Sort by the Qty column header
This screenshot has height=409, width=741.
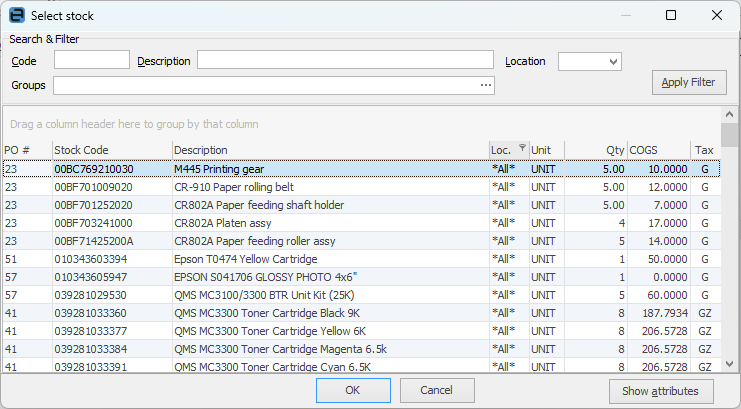pos(596,150)
